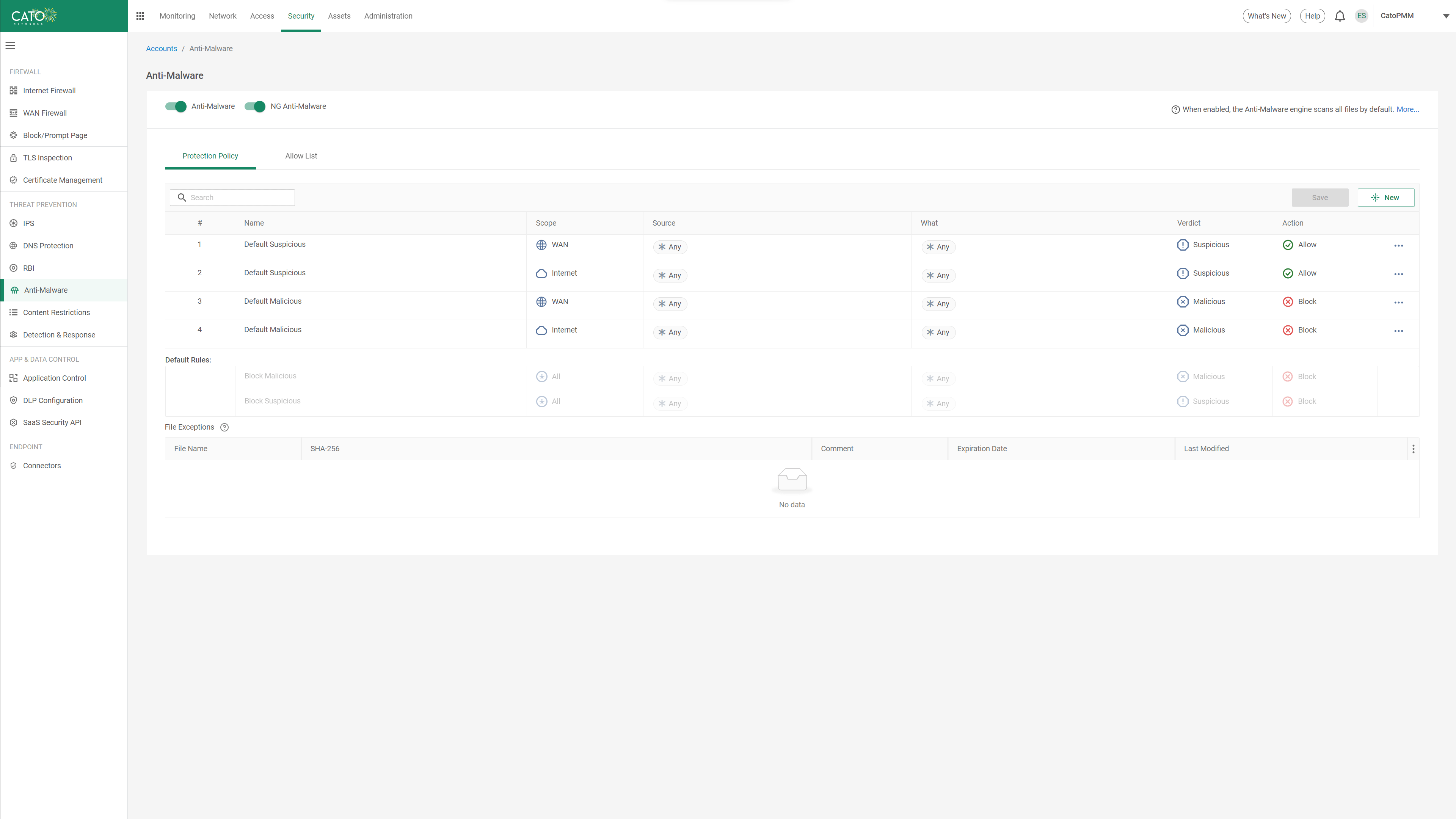Open the Network menu
1456x819 pixels.
coord(223,16)
